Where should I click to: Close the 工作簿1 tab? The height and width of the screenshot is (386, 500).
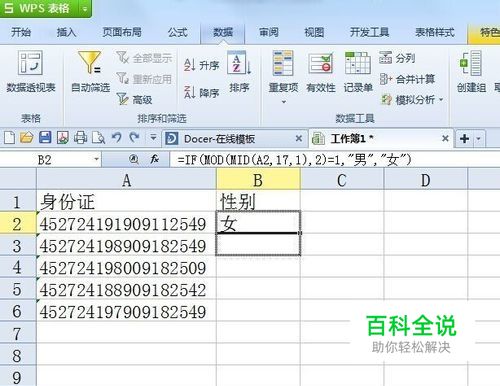coord(445,138)
